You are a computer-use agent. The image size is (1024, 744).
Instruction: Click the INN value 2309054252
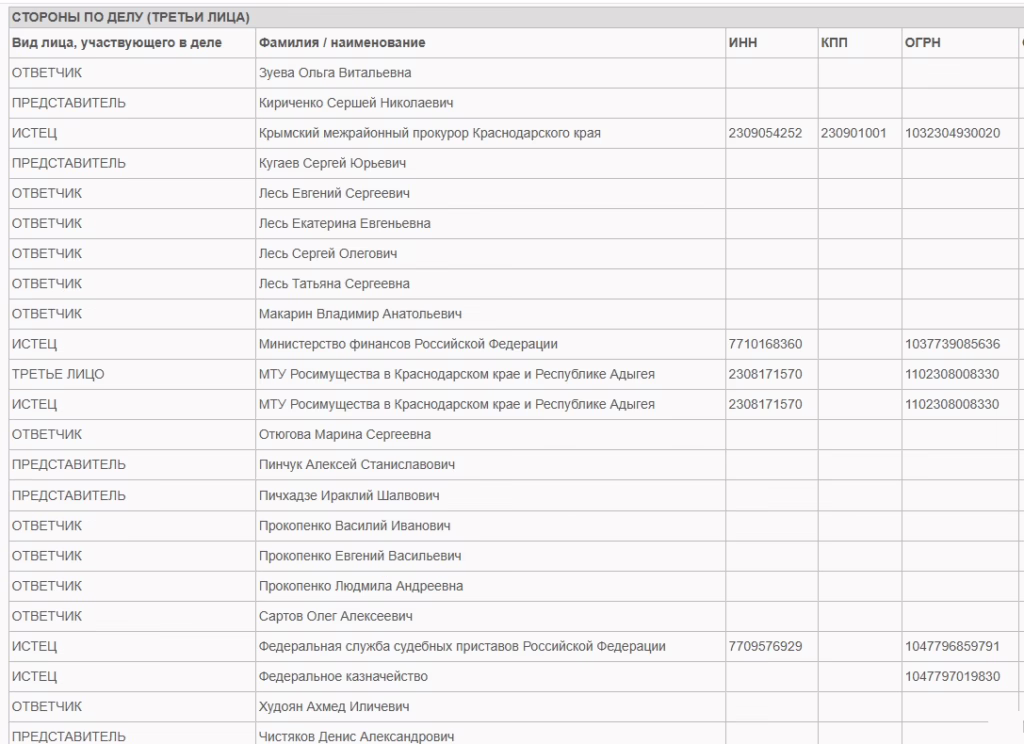[765, 133]
